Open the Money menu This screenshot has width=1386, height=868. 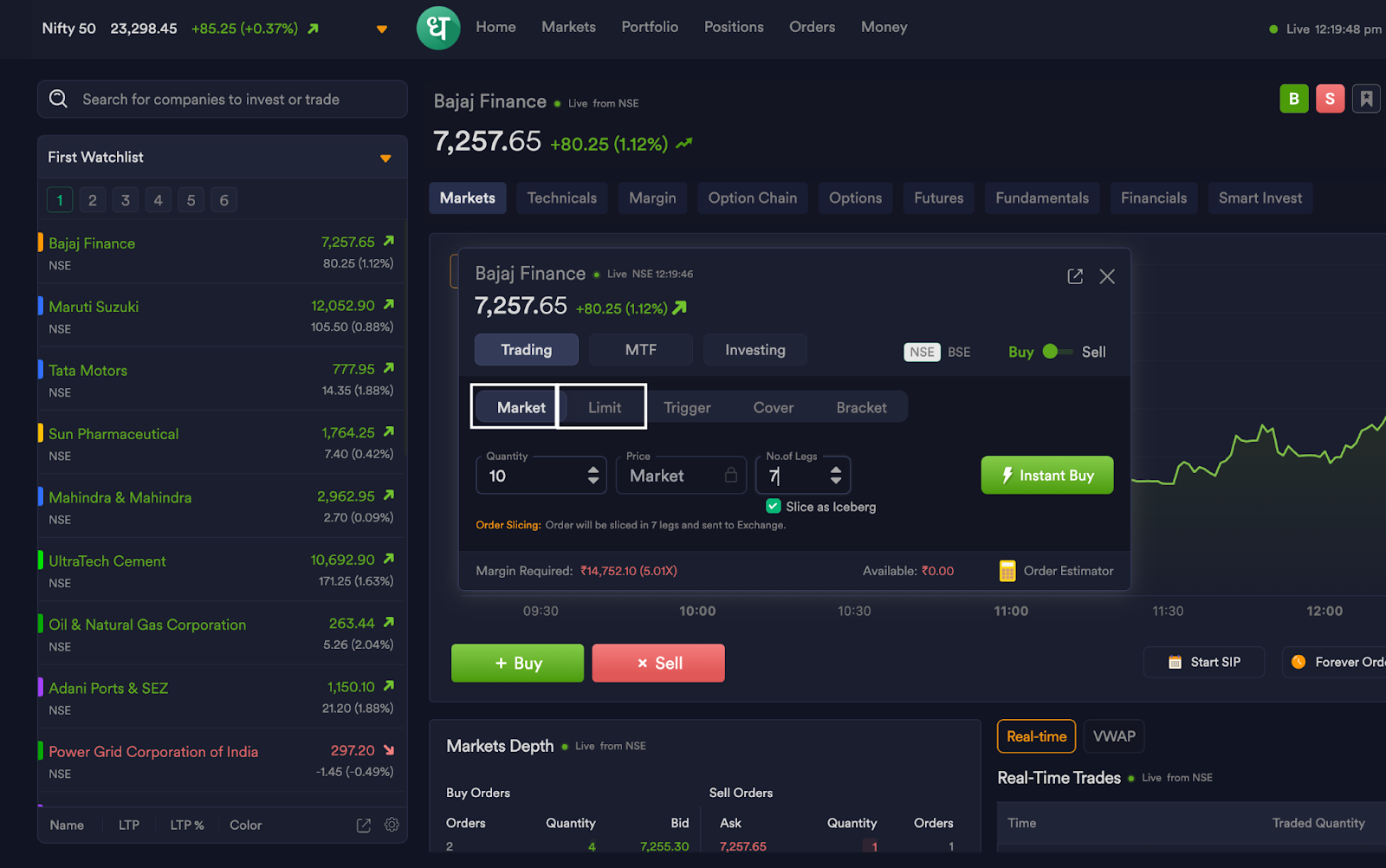[884, 27]
